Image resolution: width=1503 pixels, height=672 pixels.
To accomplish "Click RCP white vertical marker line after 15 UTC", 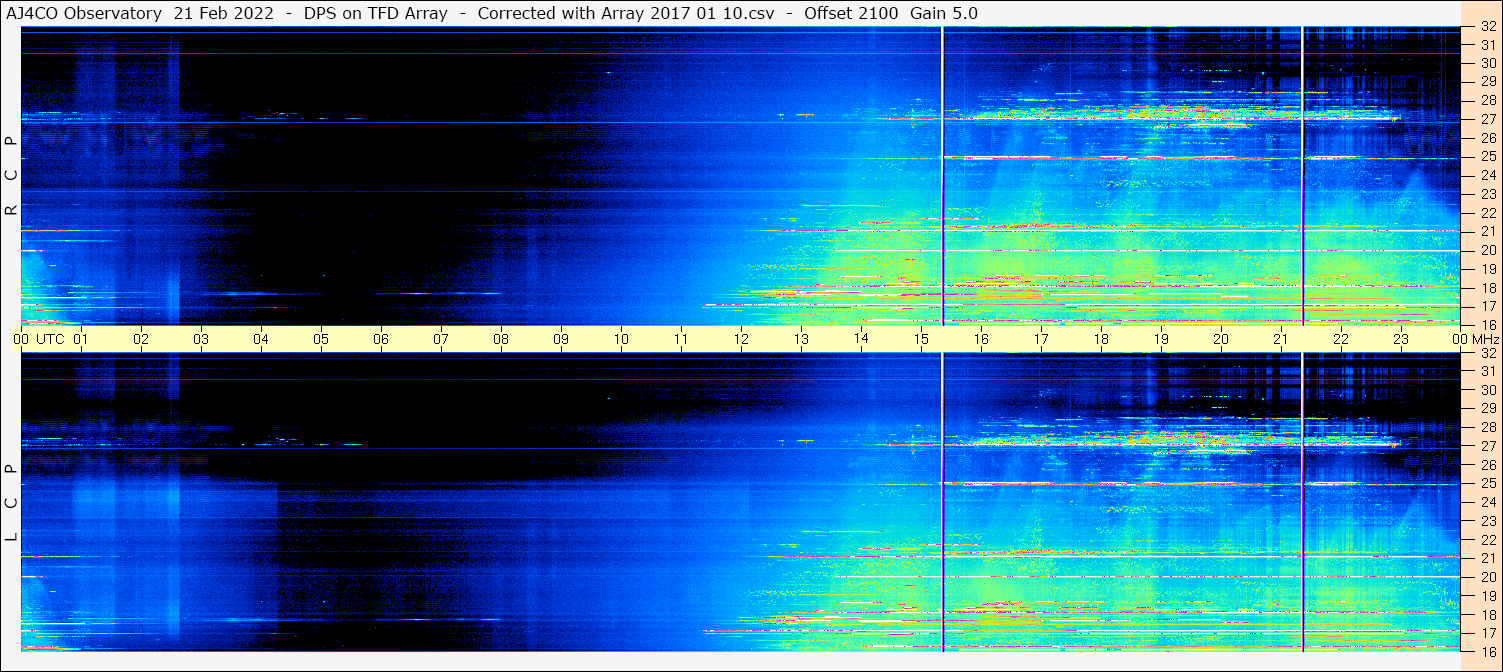I will (942, 176).
